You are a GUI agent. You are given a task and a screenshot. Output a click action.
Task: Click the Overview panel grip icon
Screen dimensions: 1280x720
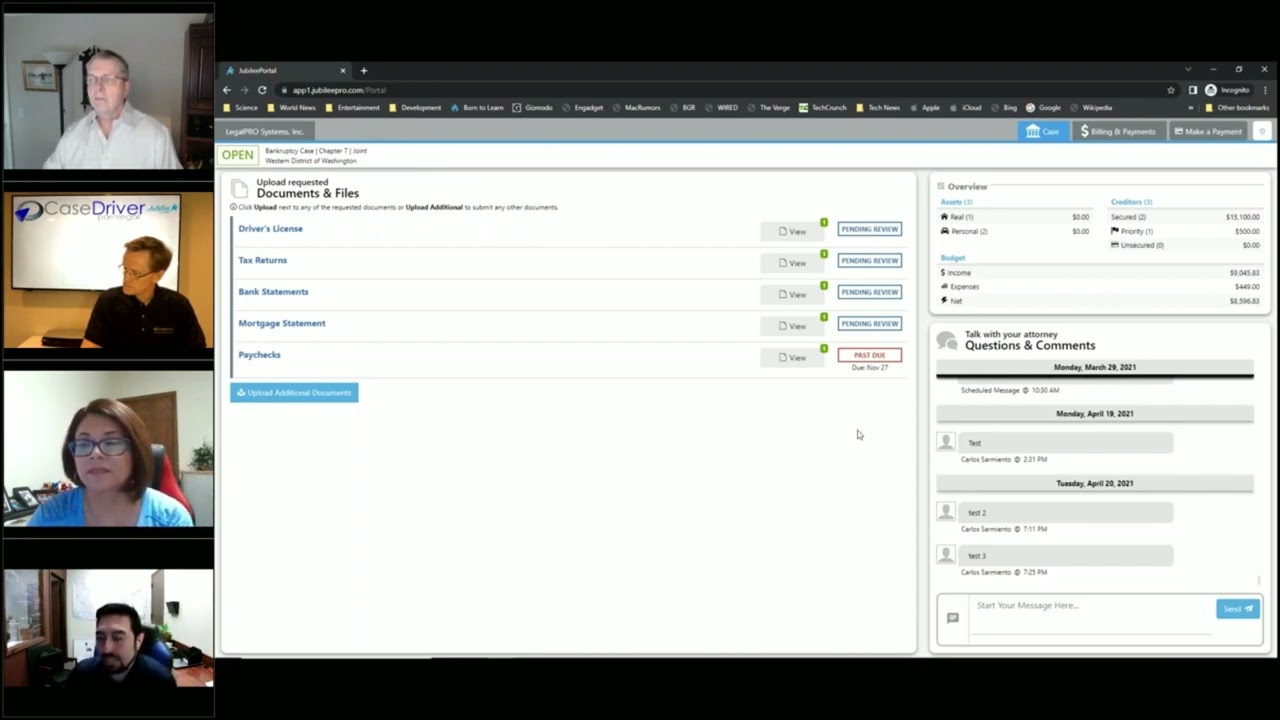pos(940,186)
